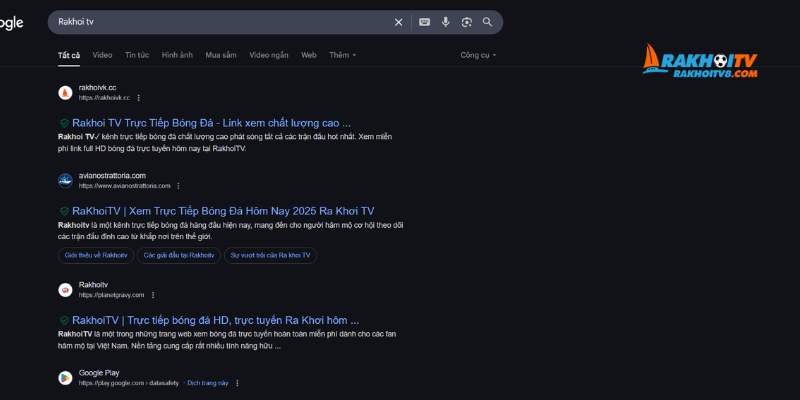Image resolution: width=800 pixels, height=400 pixels.
Task: Open Google Lens image search
Action: [x=466, y=22]
